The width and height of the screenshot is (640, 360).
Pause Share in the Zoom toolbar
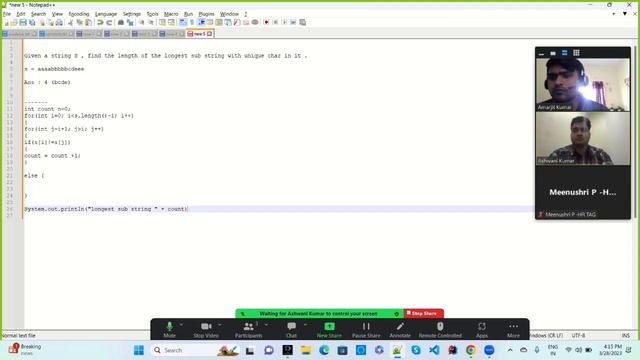366,329
